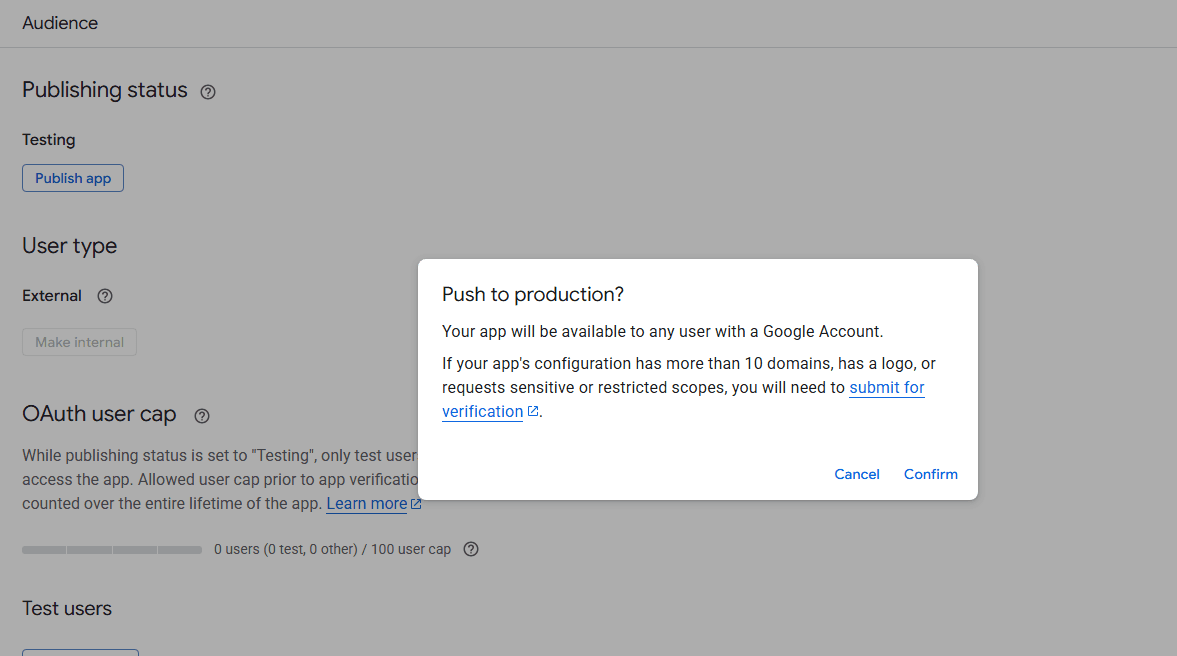The width and height of the screenshot is (1177, 656).
Task: Click the Test users section heading
Action: (x=66, y=608)
